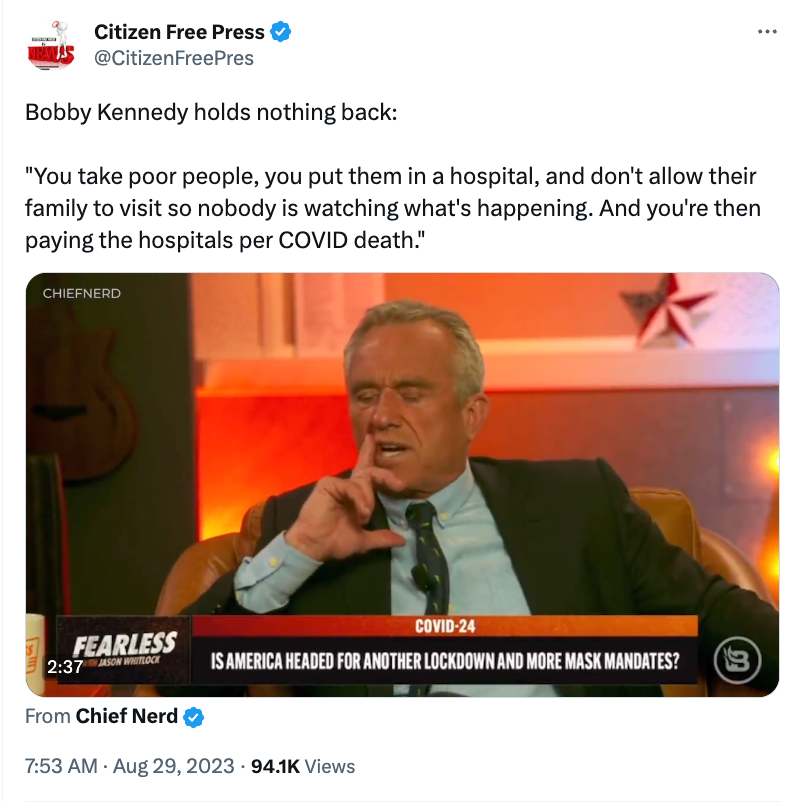The image size is (792, 802).
Task: Open the three-dot more options menu
Action: tap(767, 32)
